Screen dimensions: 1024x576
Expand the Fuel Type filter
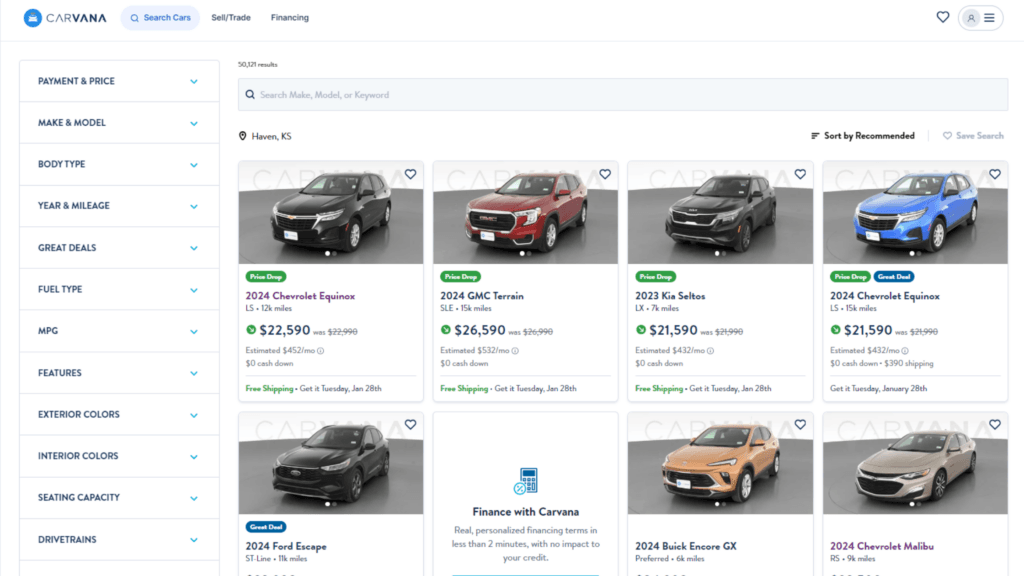point(119,289)
